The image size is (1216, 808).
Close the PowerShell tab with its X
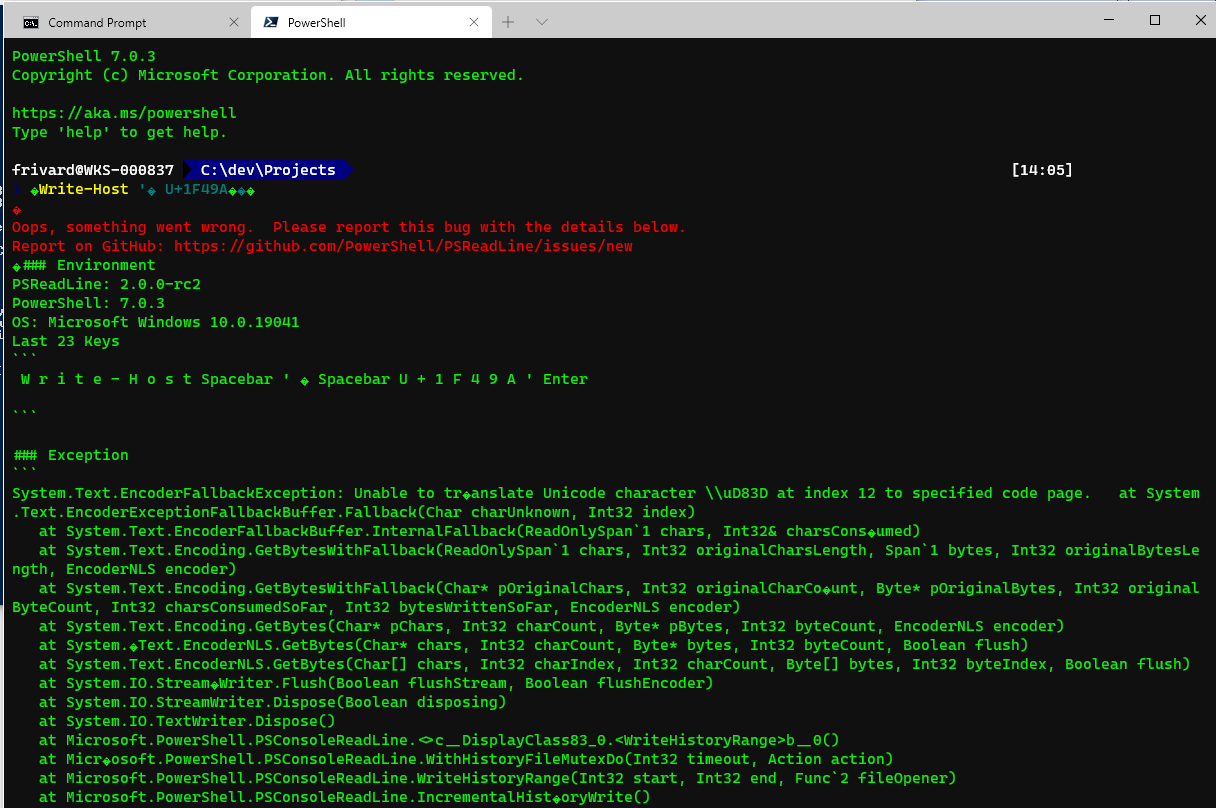click(474, 21)
